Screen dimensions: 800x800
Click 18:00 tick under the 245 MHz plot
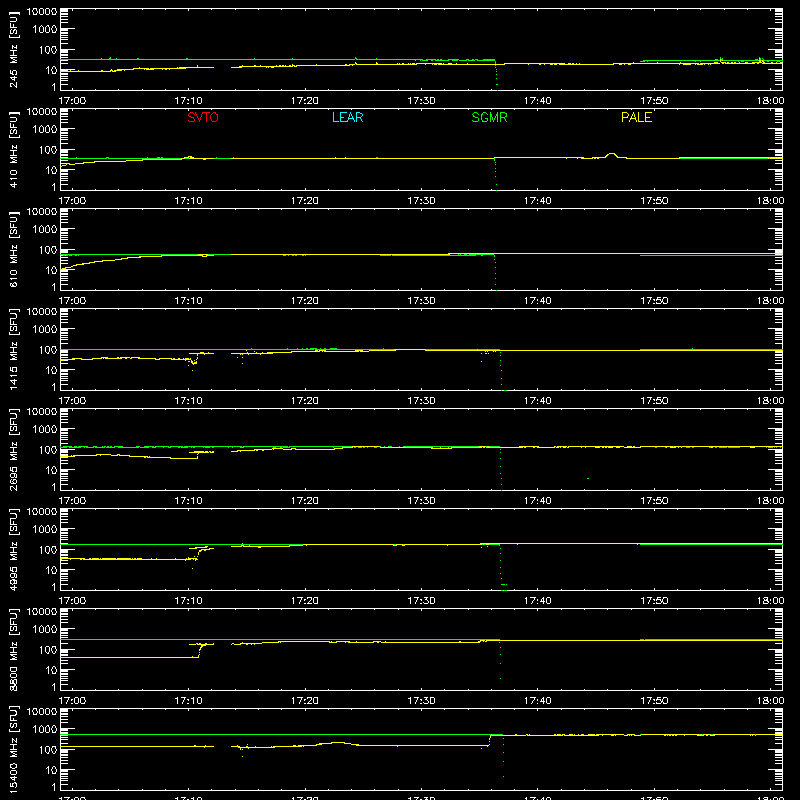[770, 101]
